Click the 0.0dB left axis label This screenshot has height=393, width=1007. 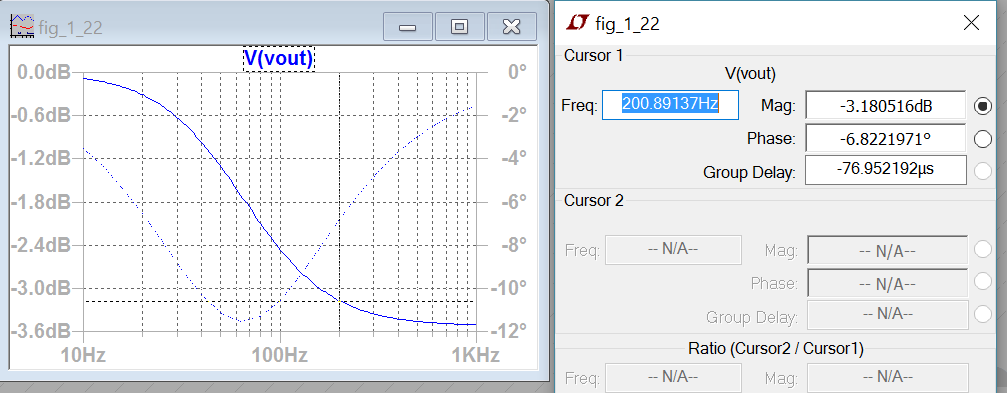point(44,73)
